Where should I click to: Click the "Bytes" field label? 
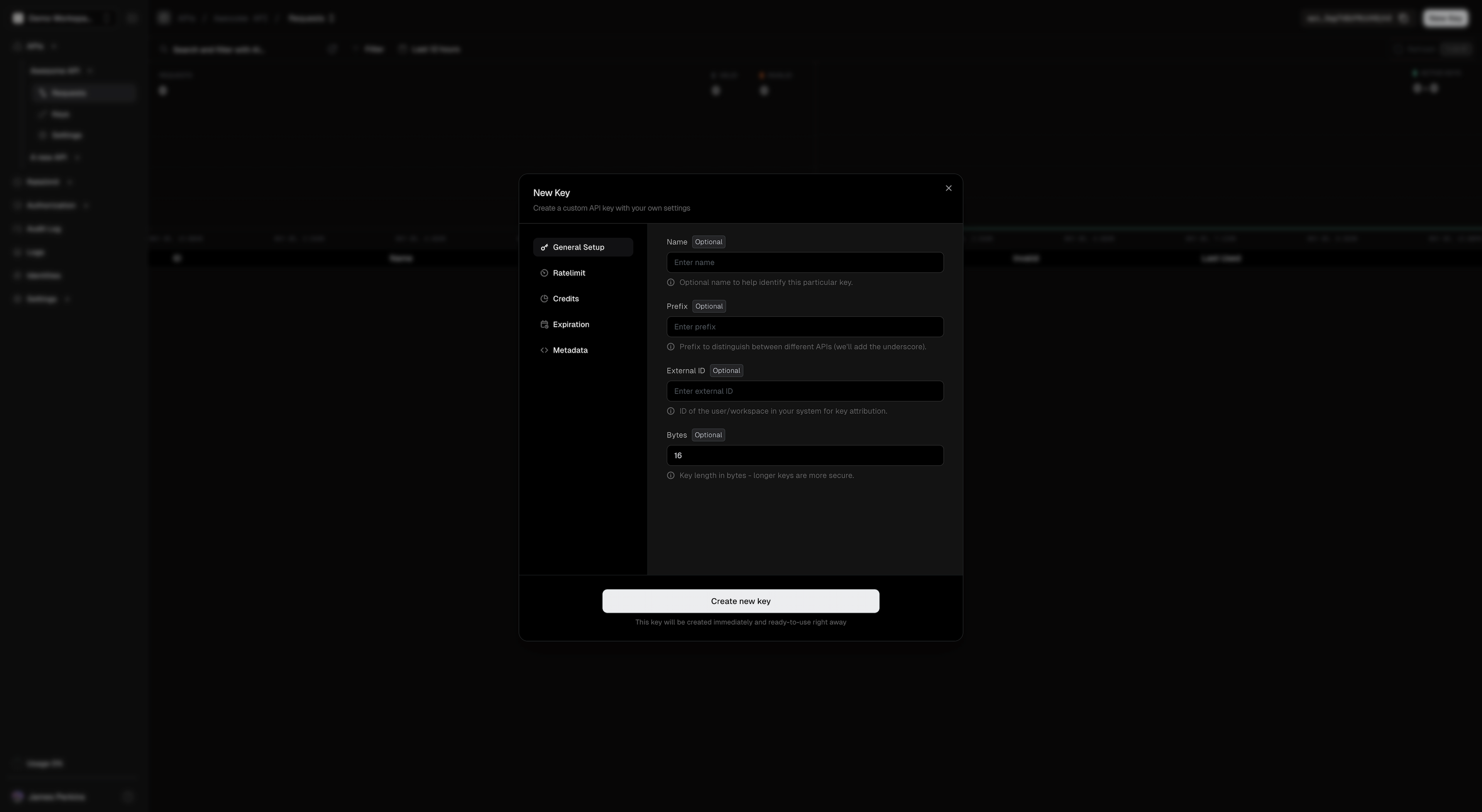[x=677, y=436]
